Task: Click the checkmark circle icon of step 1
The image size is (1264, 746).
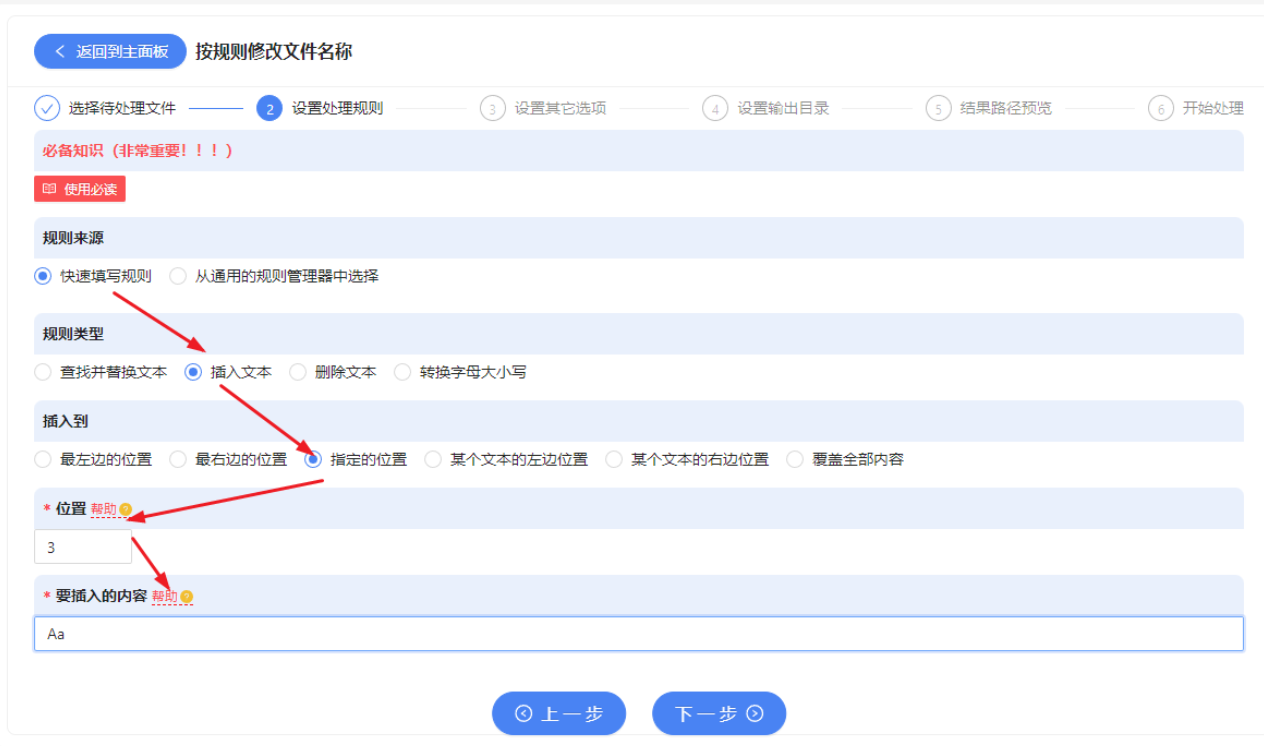Action: tap(47, 108)
